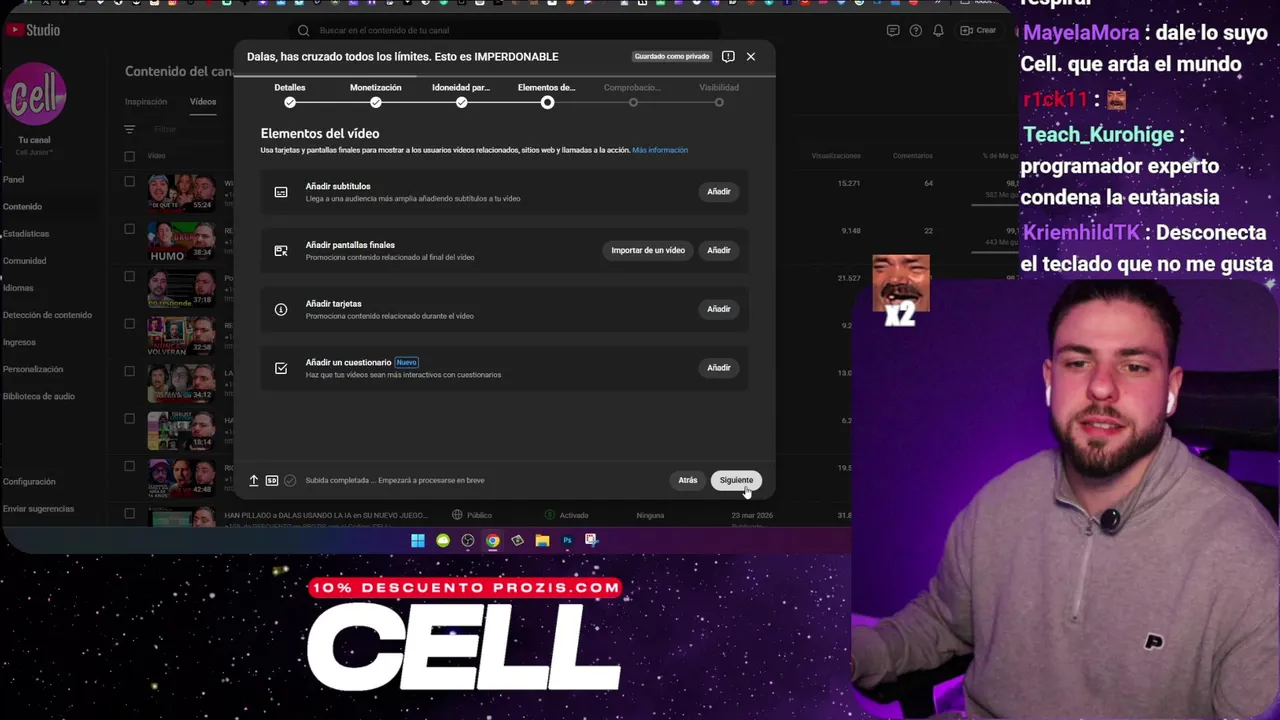Open Configuración in the Studio sidebar
Image resolution: width=1280 pixels, height=720 pixels.
click(x=29, y=482)
